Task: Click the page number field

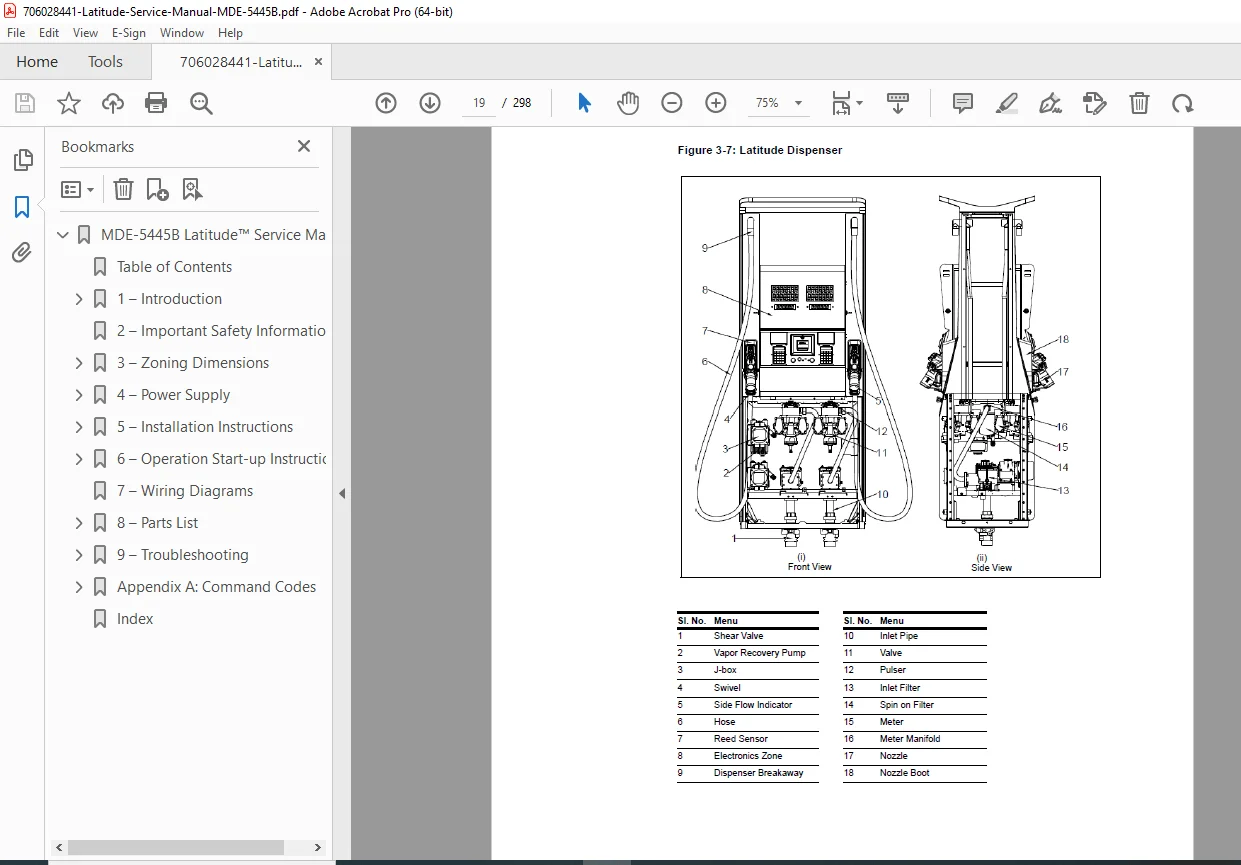Action: (x=479, y=103)
